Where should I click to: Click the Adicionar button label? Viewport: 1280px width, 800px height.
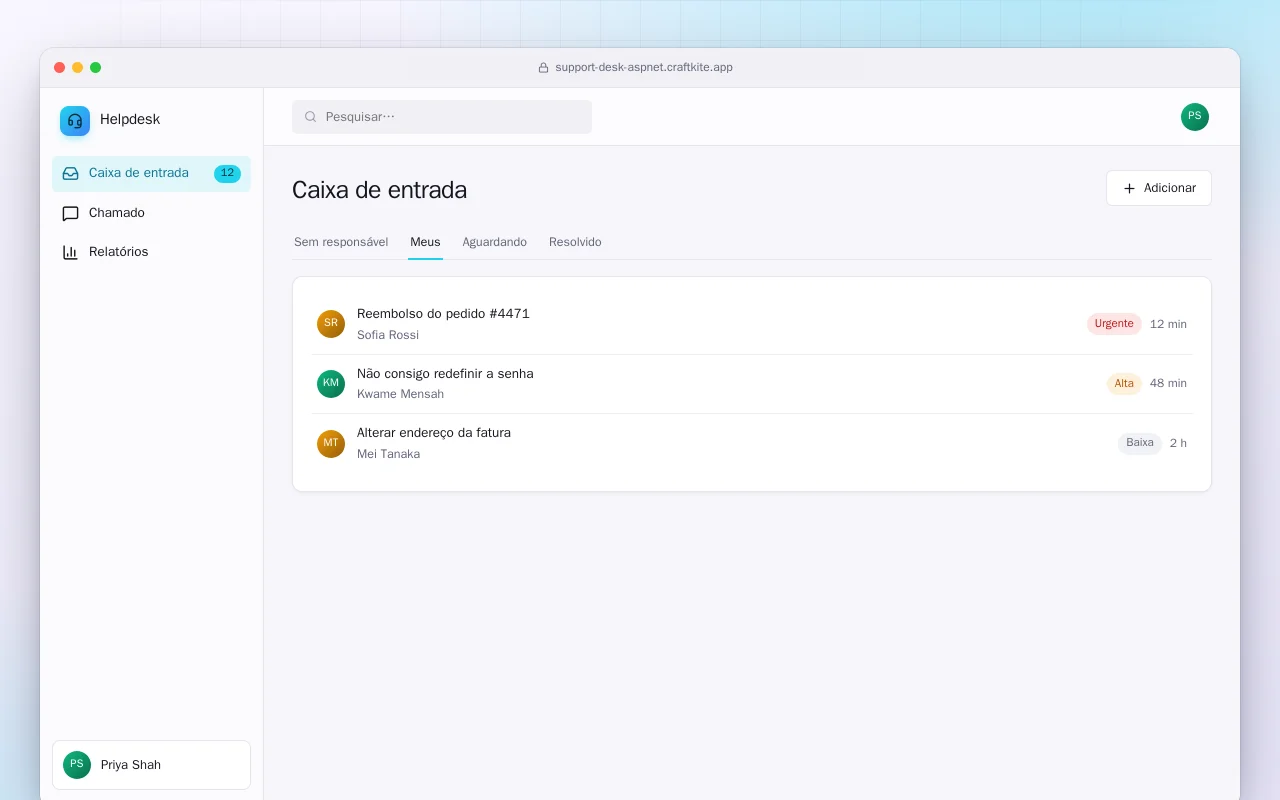(1170, 188)
